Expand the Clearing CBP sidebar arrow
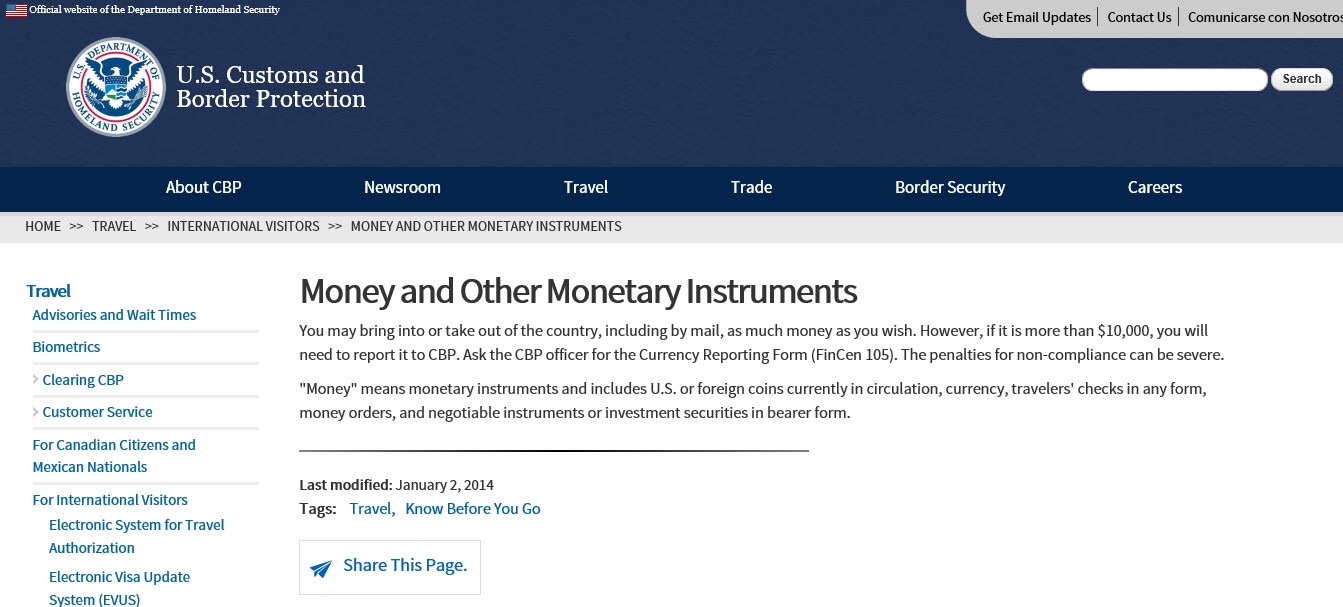Screen dimensions: 1343x607 pyautogui.click(x=36, y=380)
